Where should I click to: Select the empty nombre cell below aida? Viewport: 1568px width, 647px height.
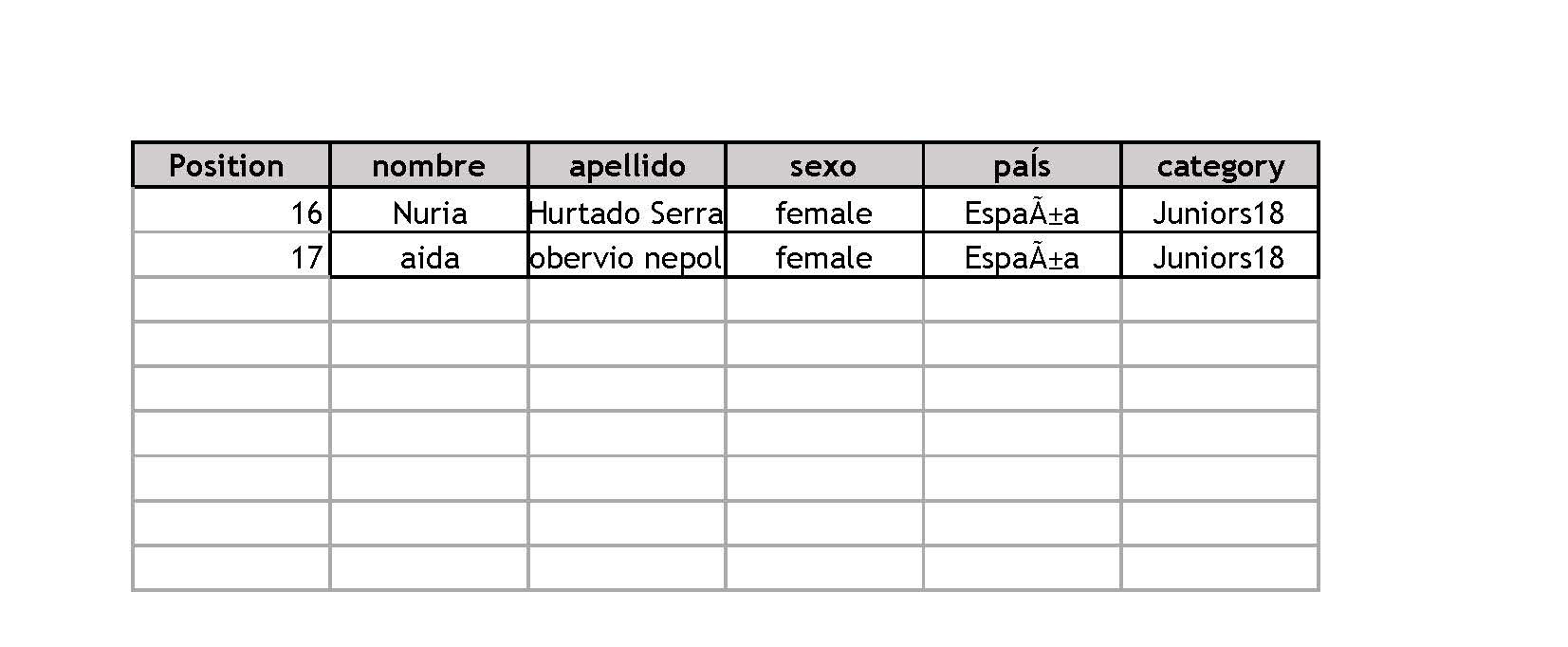[x=429, y=300]
